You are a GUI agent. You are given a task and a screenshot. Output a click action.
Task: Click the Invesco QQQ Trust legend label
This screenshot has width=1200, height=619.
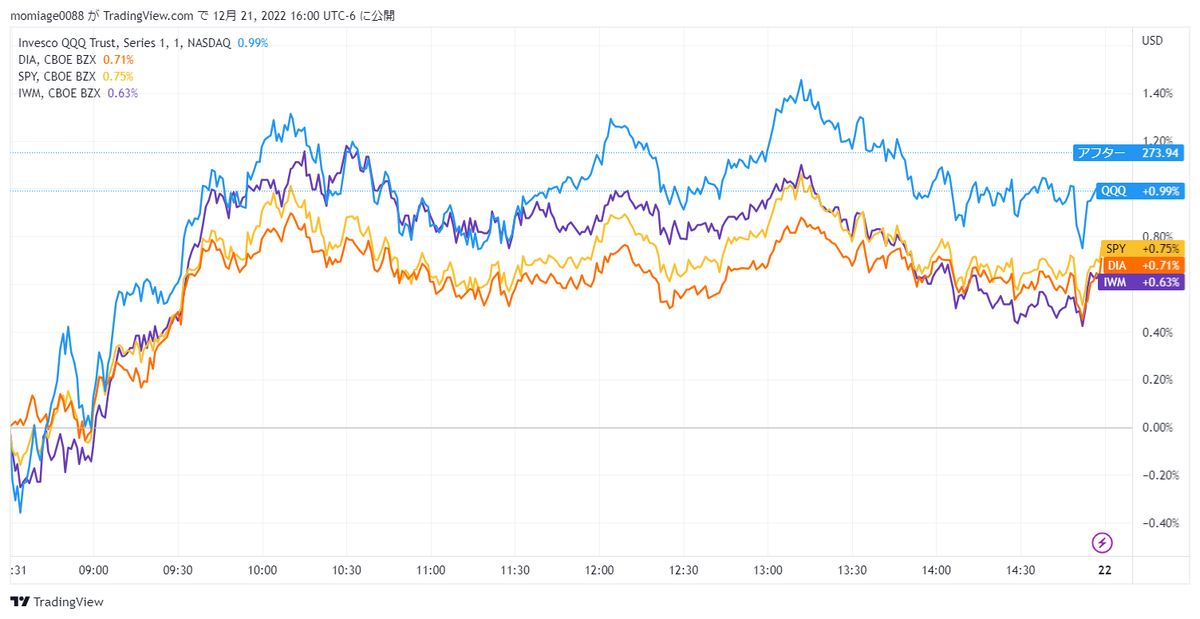point(125,43)
